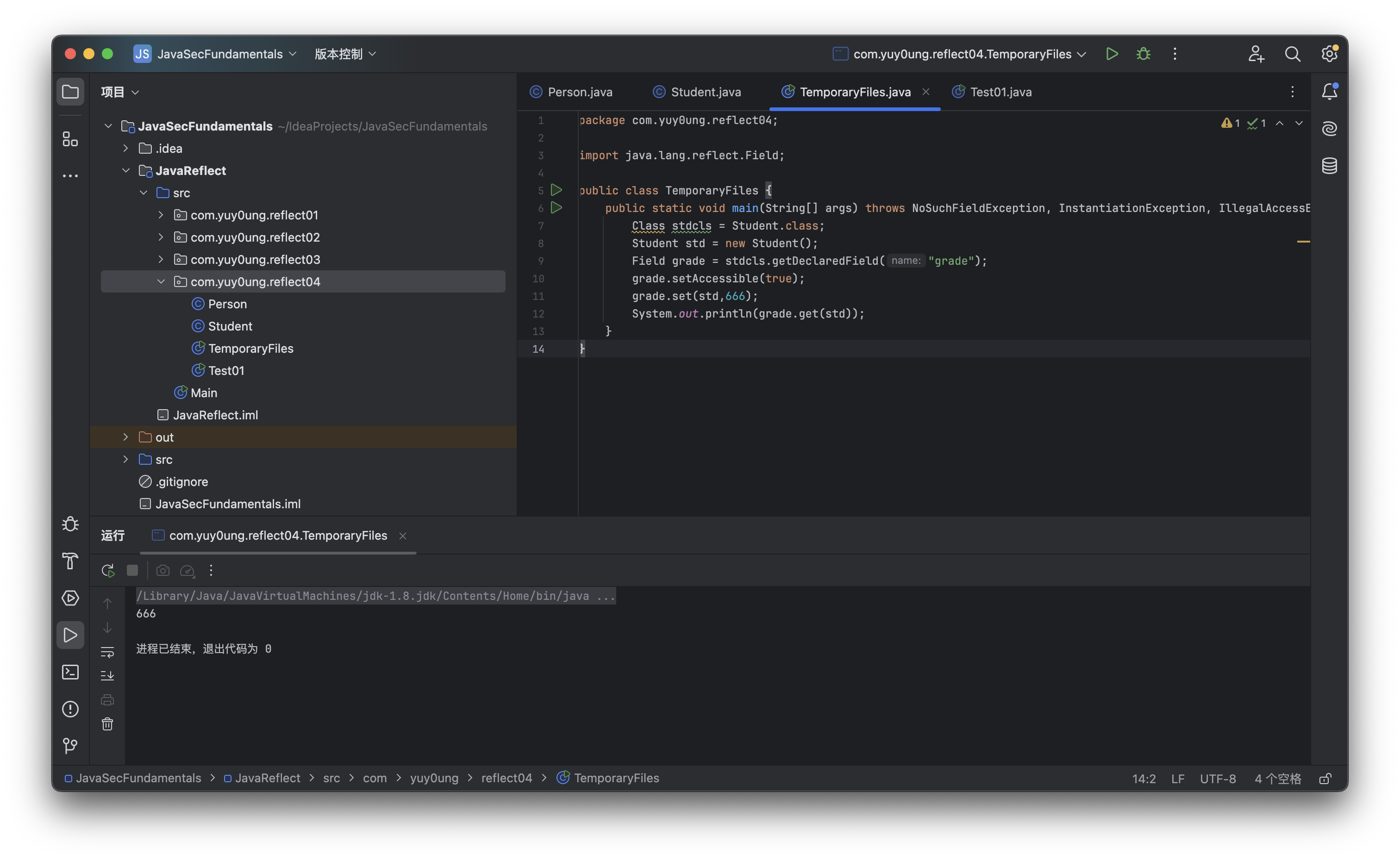Click the UTF-8 encoding in status bar
1400x860 pixels.
(x=1218, y=779)
